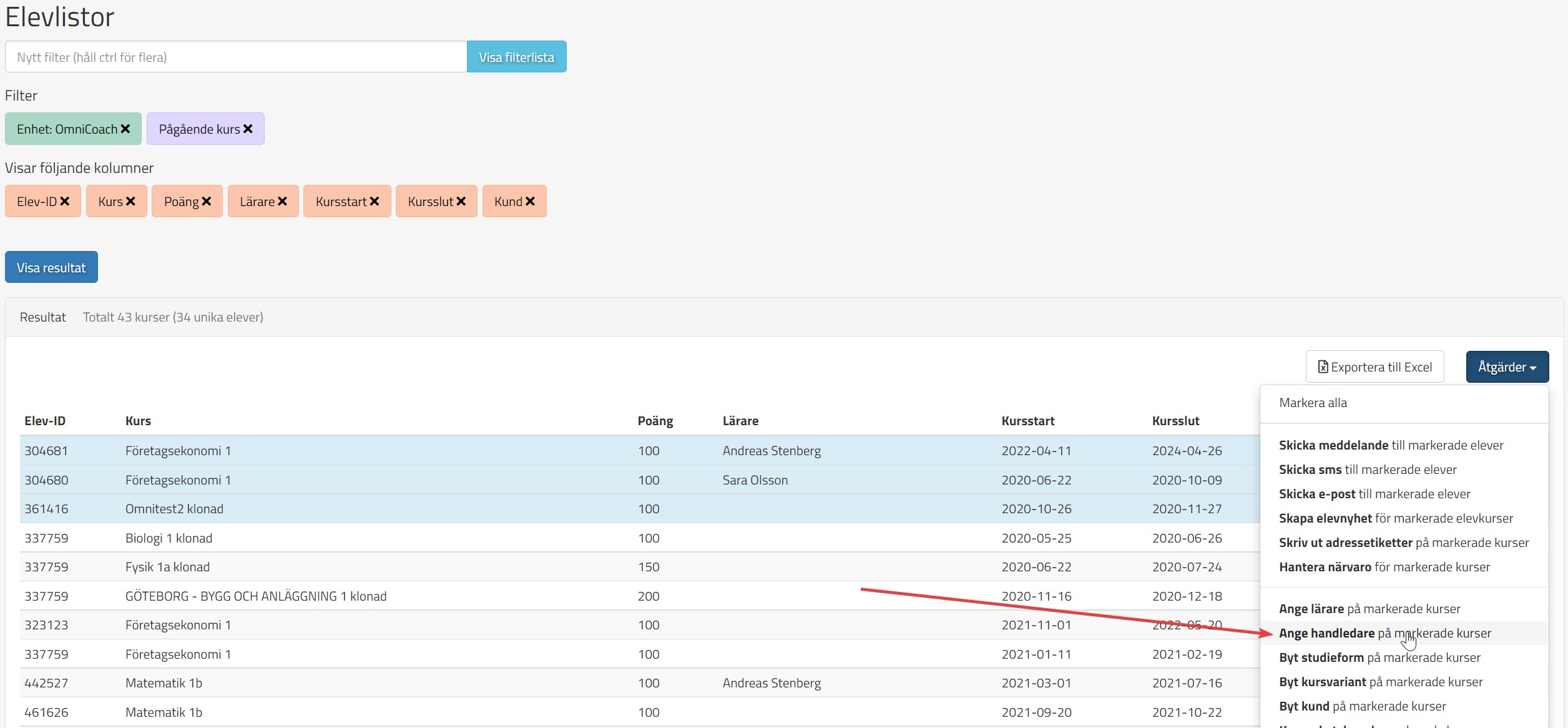Choose Markera alla from menu
Screen dimensions: 1568x728
(x=1313, y=403)
